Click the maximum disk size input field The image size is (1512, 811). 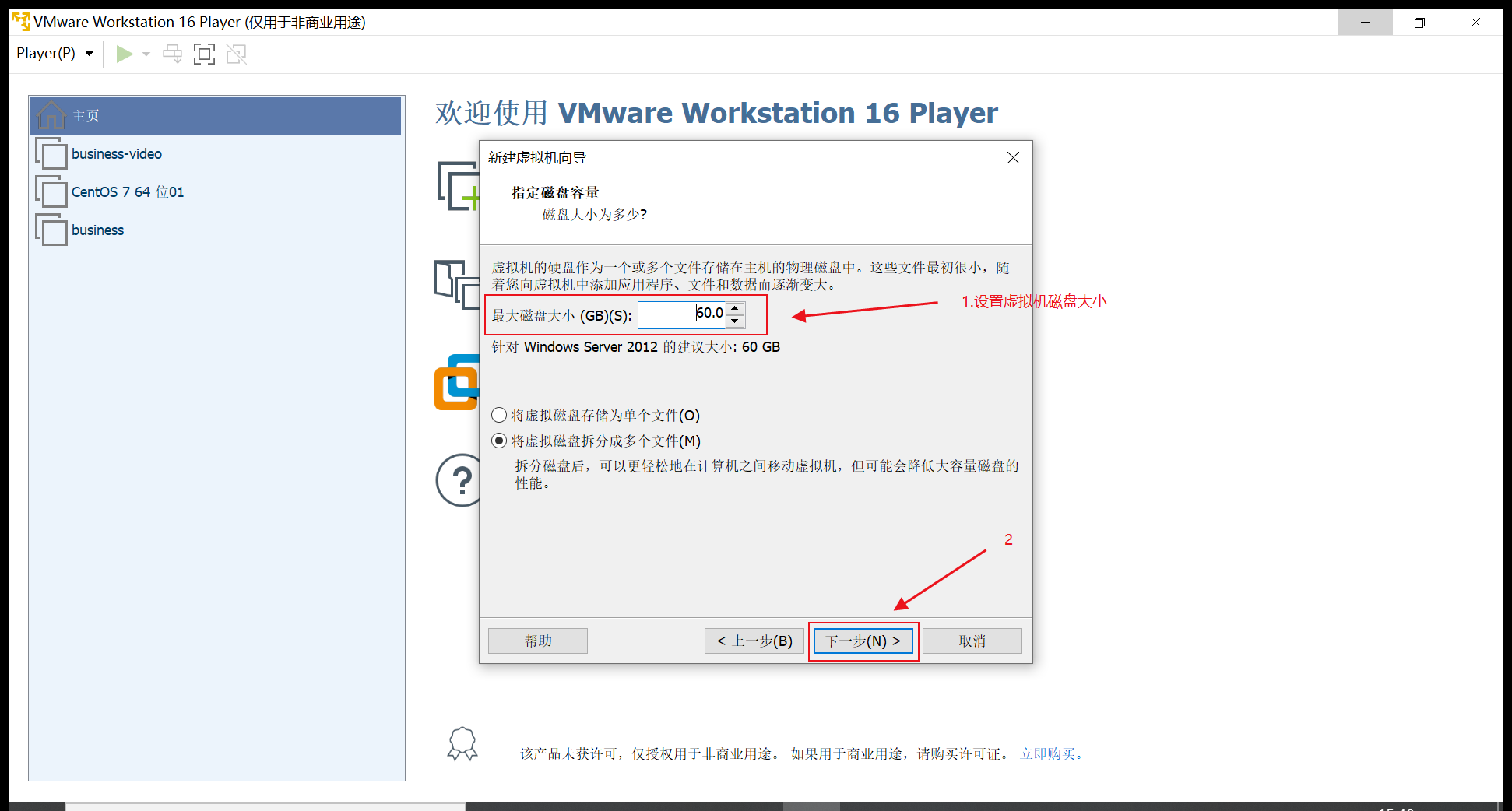[682, 314]
